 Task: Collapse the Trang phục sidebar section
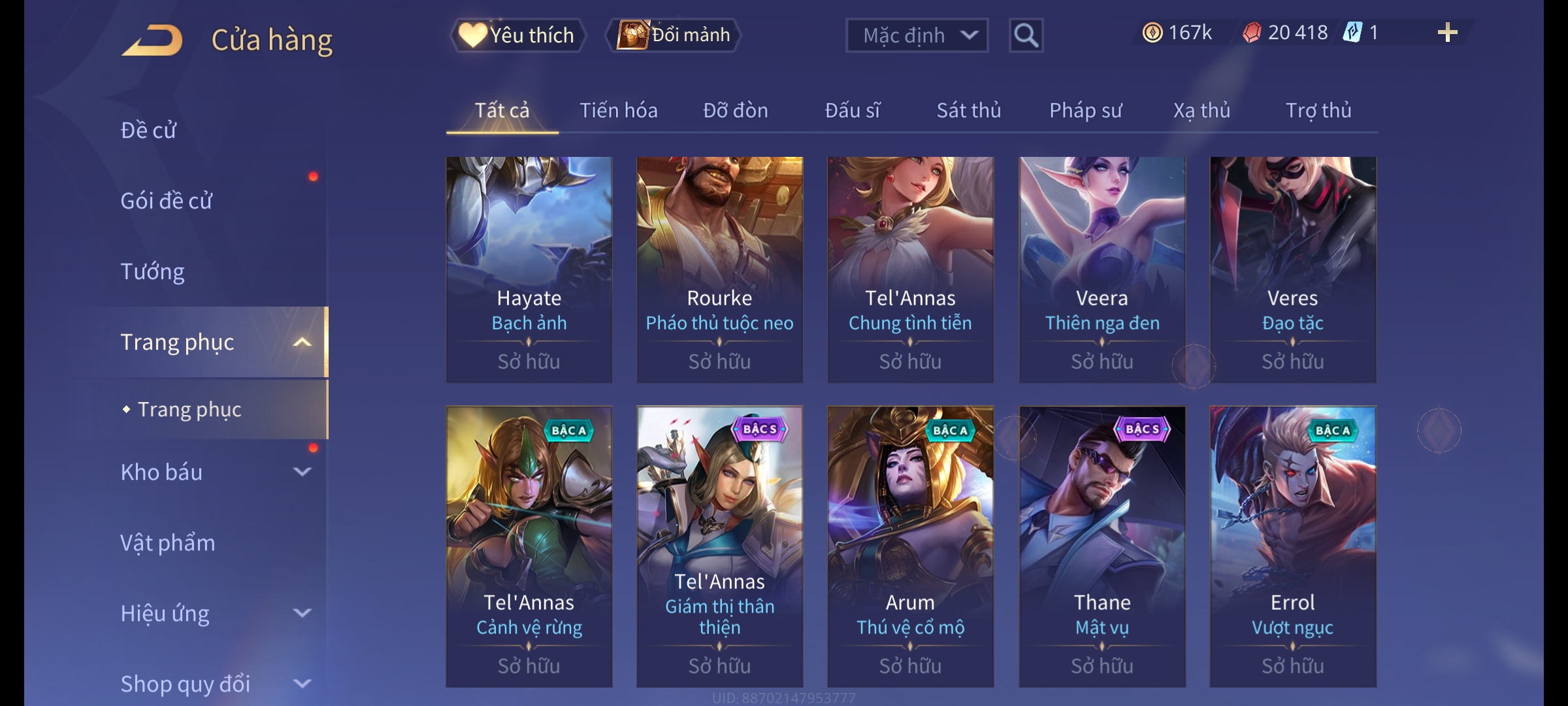point(302,342)
